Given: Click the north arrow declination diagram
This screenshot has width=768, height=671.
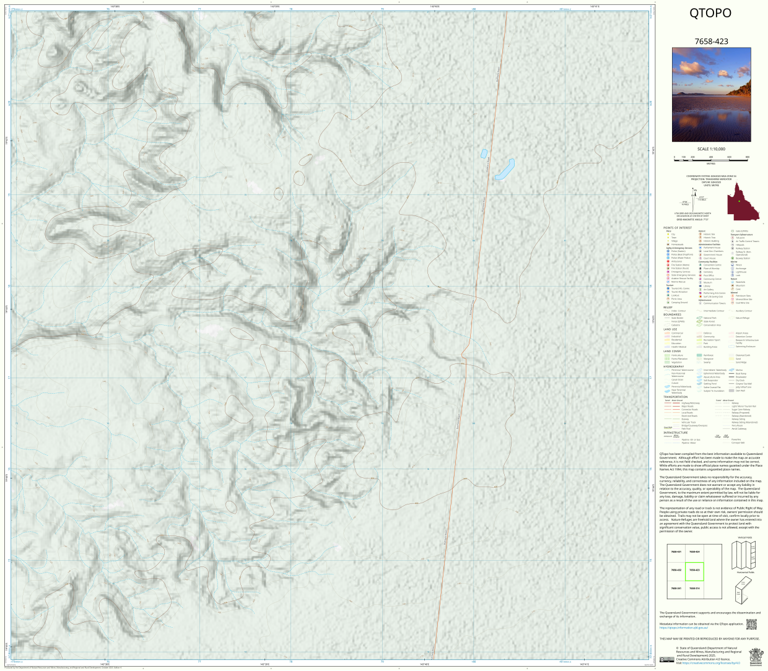Looking at the screenshot, I should pos(693,200).
